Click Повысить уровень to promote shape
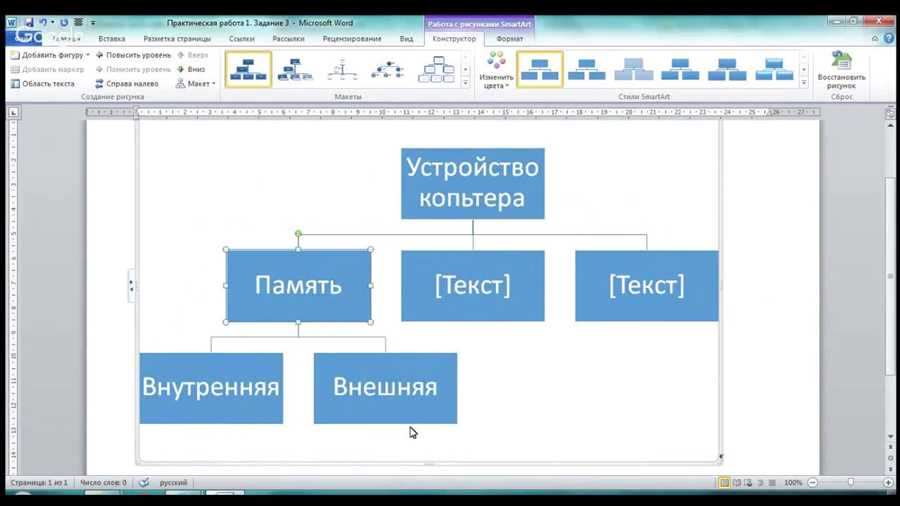 133,55
